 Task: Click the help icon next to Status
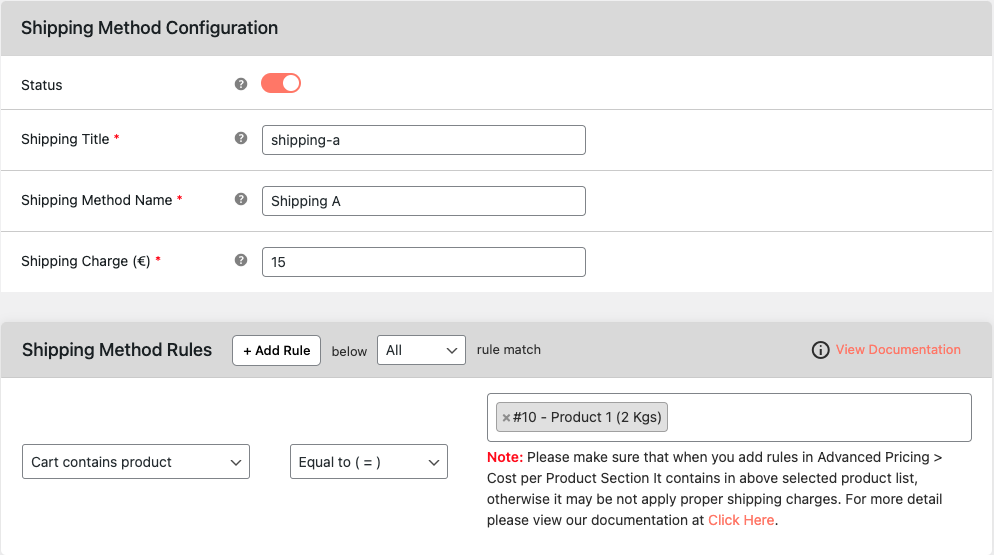[x=241, y=84]
